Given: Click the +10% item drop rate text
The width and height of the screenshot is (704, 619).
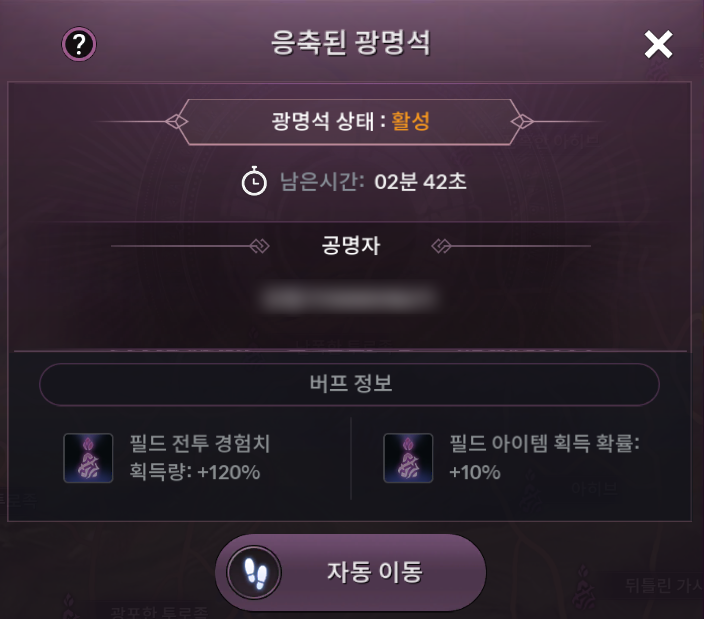Looking at the screenshot, I should (475, 472).
